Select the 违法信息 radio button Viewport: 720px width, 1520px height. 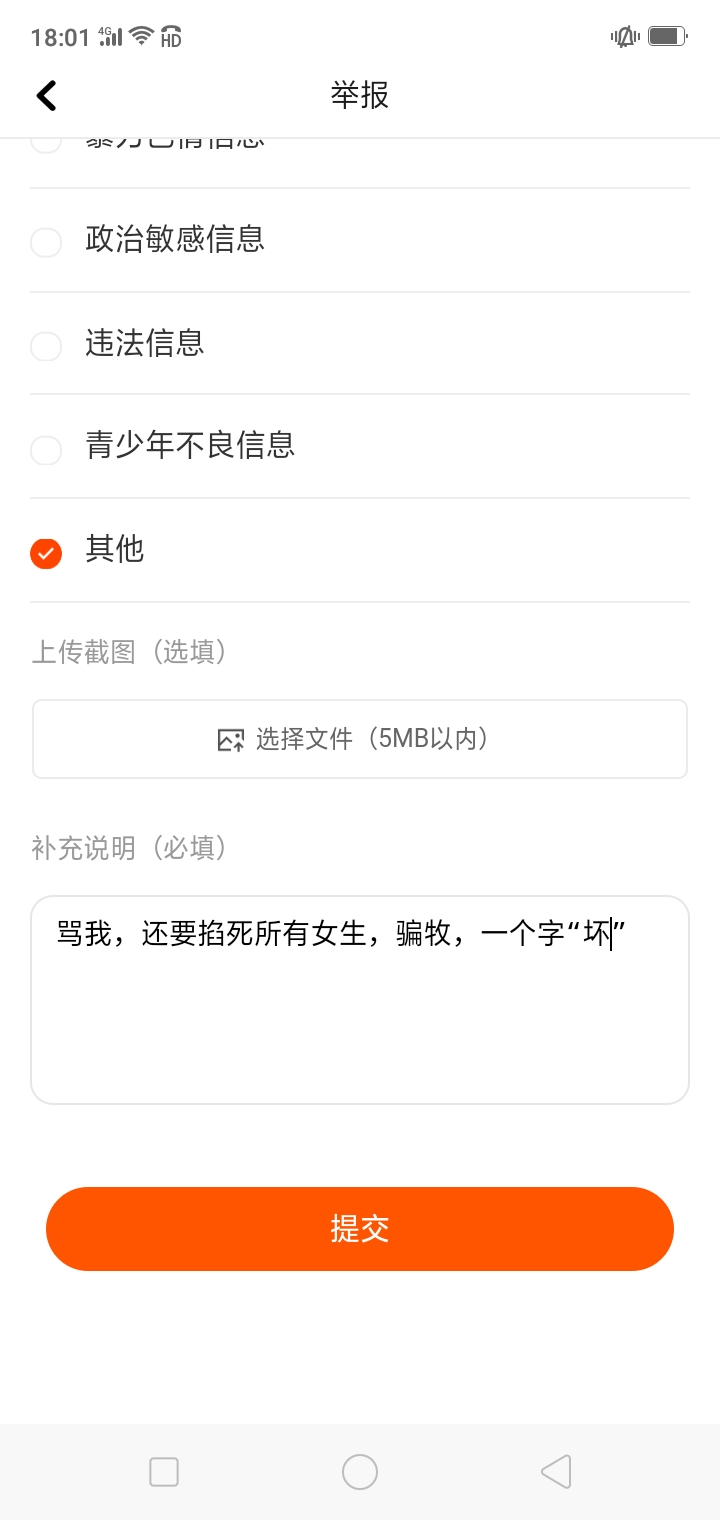[x=46, y=346]
